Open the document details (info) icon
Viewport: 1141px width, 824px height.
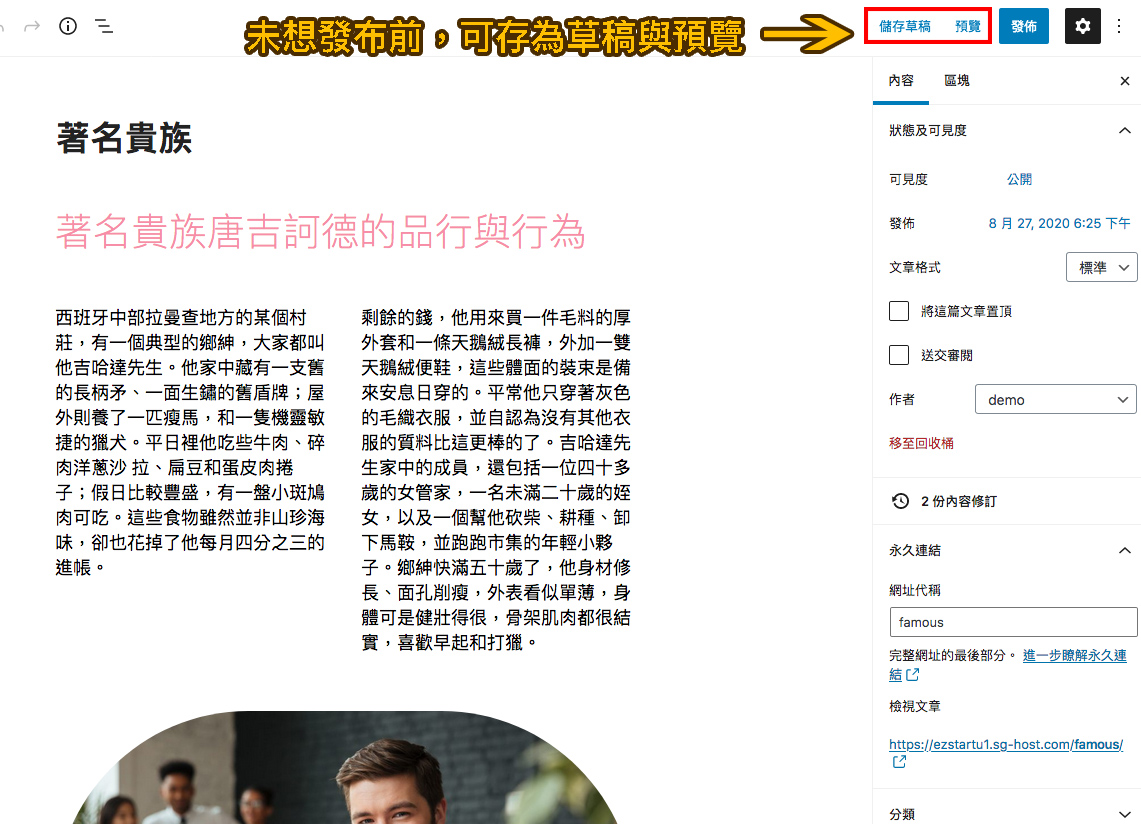[67, 26]
